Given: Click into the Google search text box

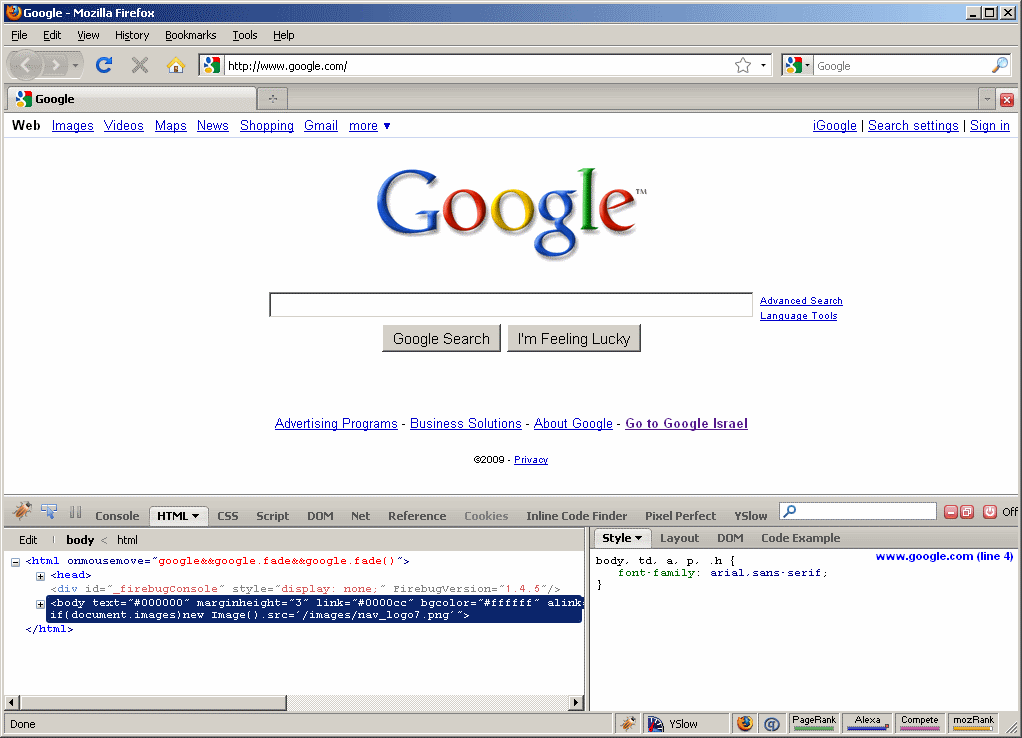Looking at the screenshot, I should point(510,305).
